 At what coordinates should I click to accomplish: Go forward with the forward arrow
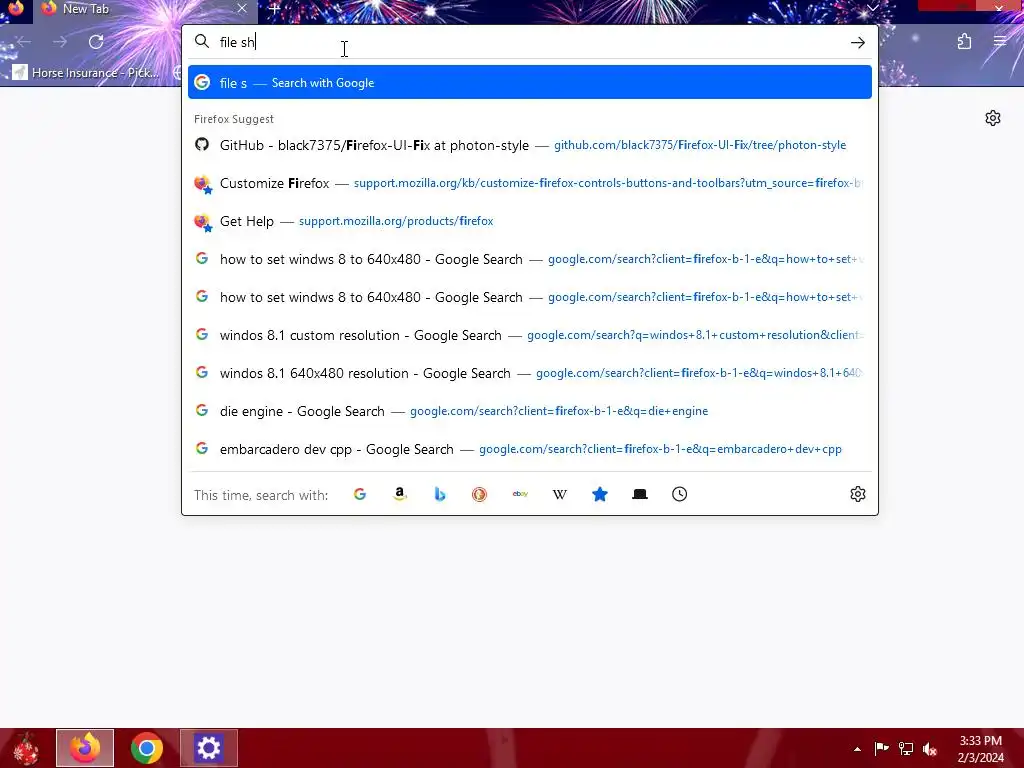(60, 42)
